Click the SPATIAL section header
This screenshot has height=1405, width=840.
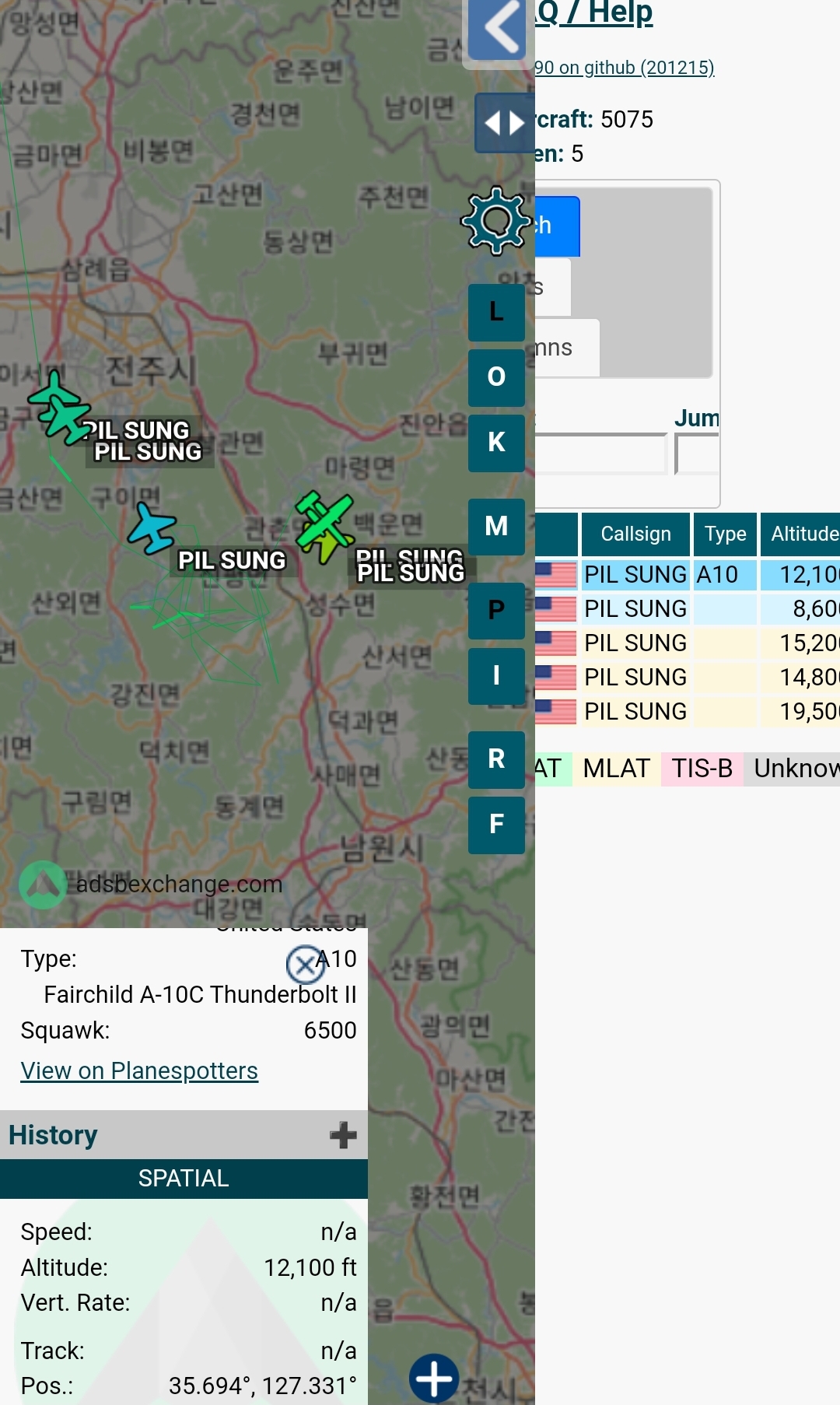184,1179
